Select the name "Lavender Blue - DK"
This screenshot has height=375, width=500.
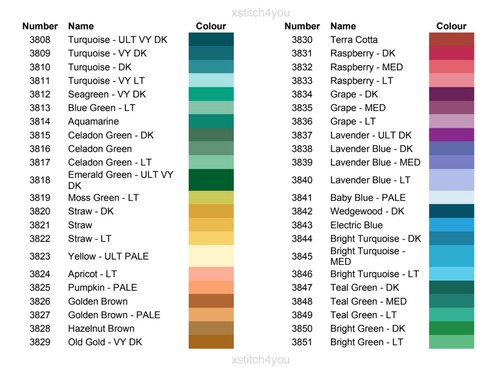(x=372, y=149)
